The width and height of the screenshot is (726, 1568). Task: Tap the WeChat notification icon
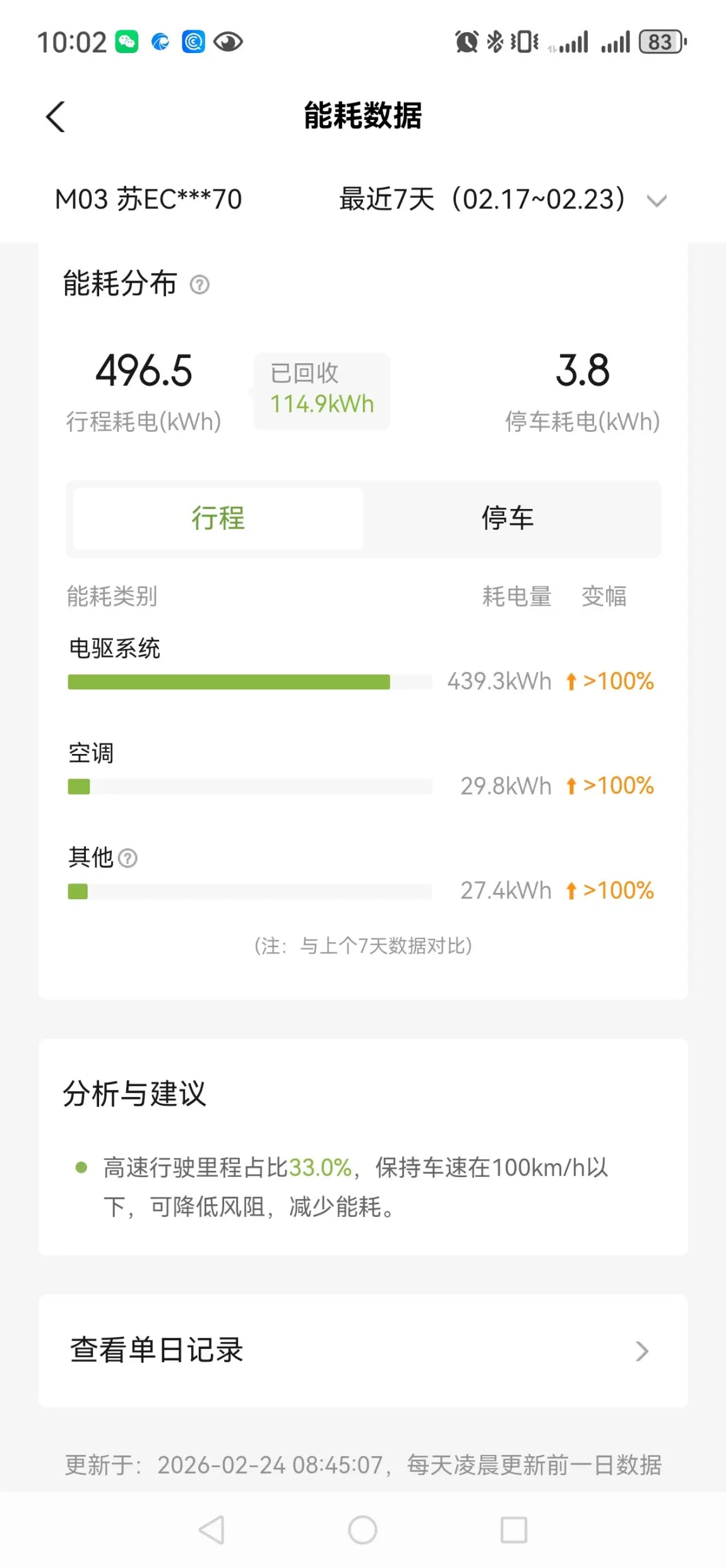(x=126, y=42)
